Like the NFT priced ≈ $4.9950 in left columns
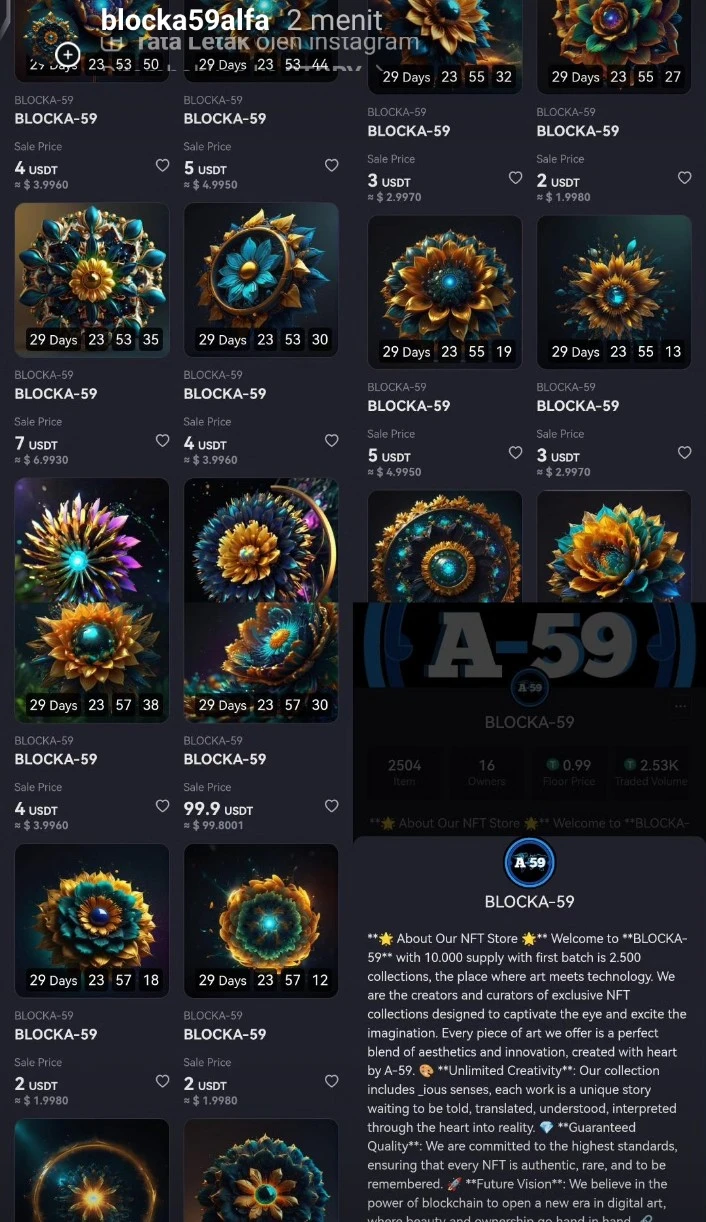Image resolution: width=706 pixels, height=1222 pixels. tap(331, 165)
